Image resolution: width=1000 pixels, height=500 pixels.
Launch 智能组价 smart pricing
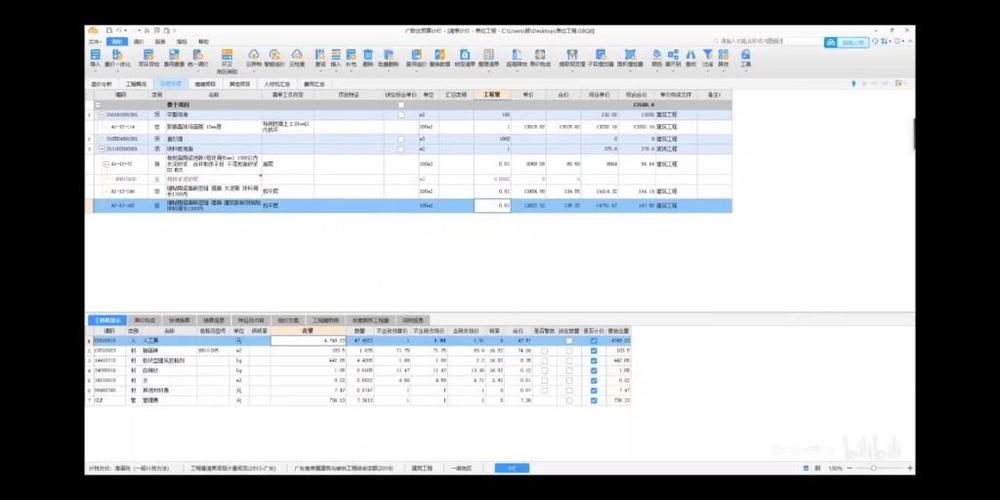(x=274, y=58)
